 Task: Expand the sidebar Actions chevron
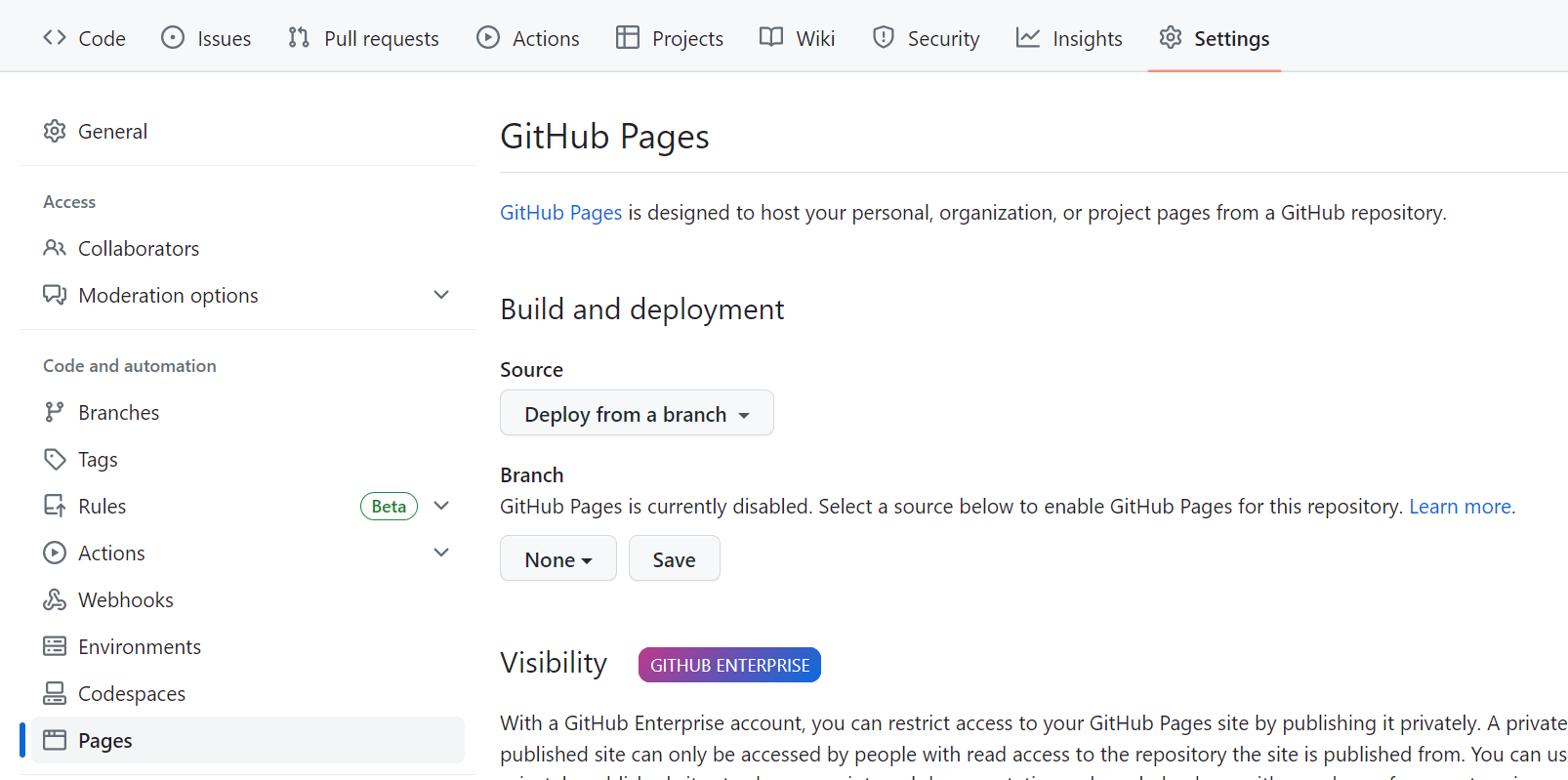pyautogui.click(x=441, y=553)
